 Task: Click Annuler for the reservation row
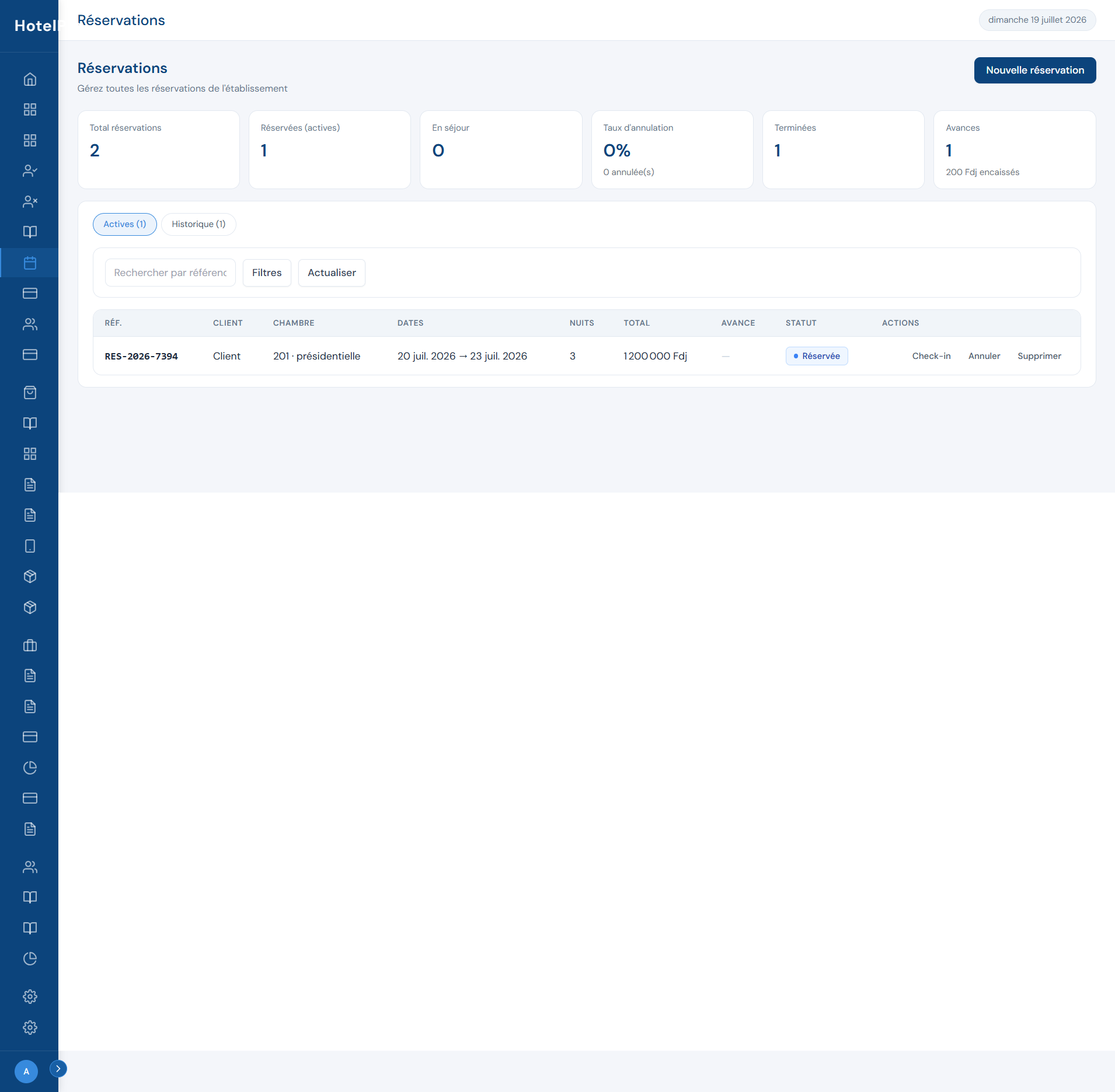click(984, 356)
